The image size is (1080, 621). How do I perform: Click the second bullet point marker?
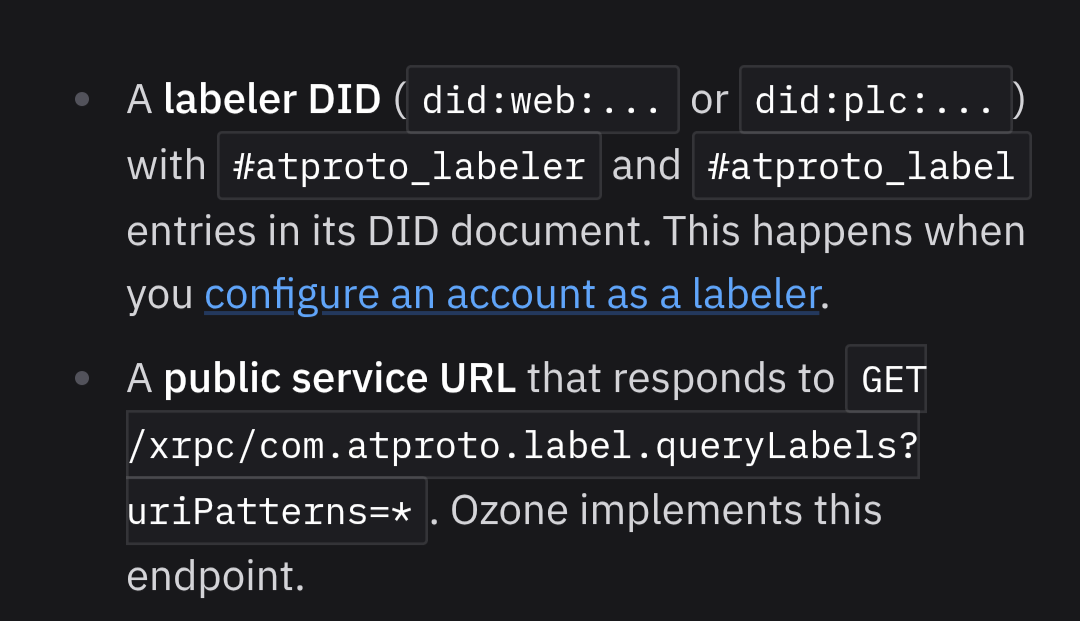tap(82, 378)
